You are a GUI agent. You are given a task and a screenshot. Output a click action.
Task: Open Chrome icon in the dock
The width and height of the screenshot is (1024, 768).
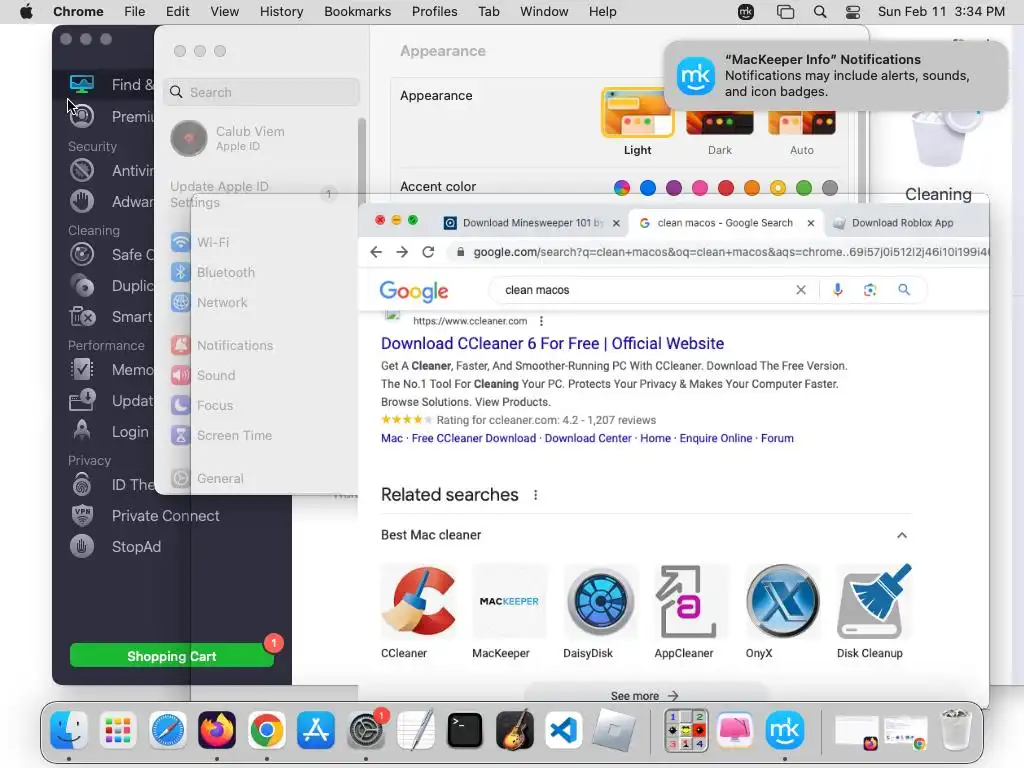coord(266,730)
